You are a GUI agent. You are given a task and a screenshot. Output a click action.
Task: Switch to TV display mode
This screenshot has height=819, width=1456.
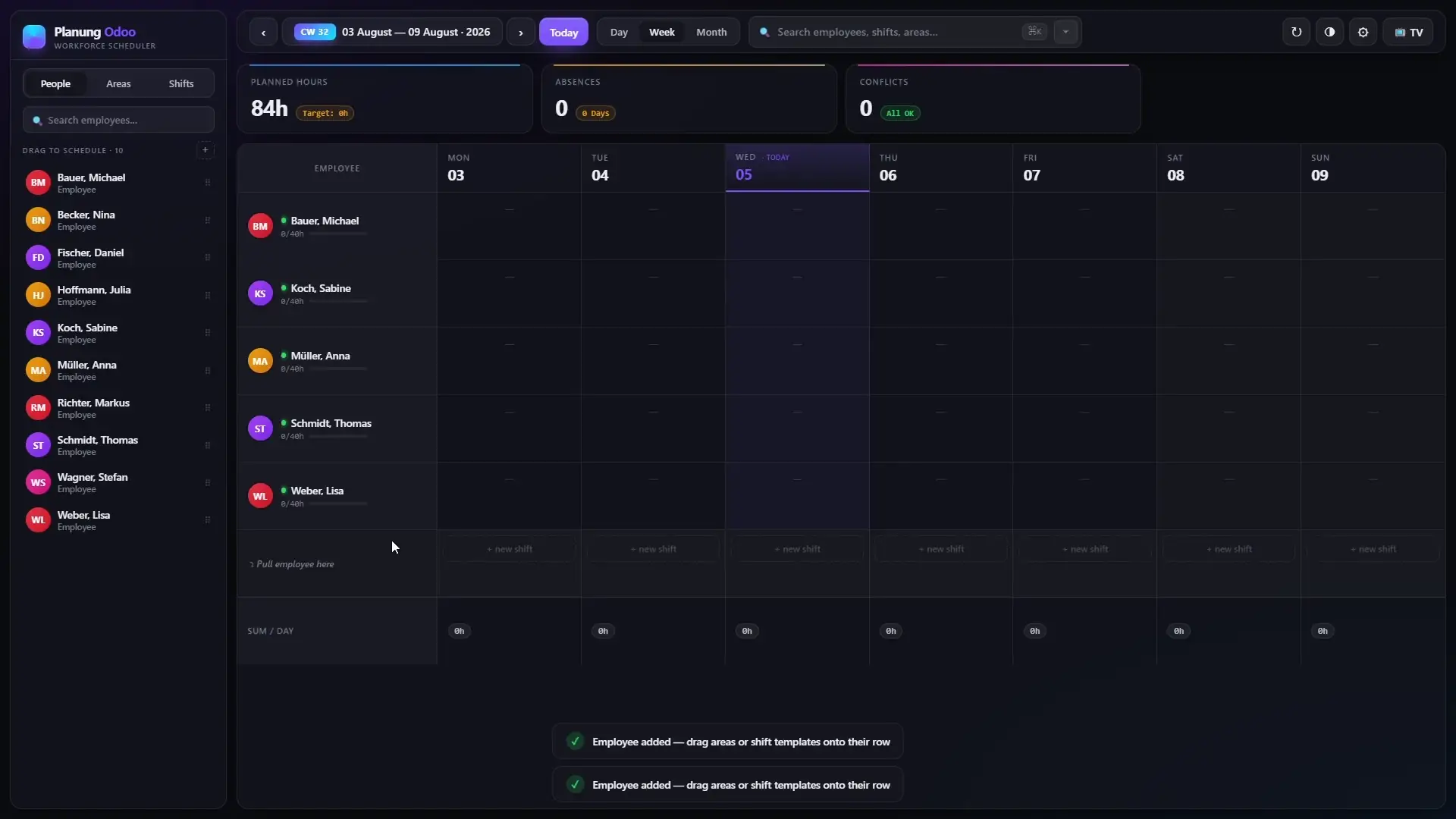tap(1408, 32)
